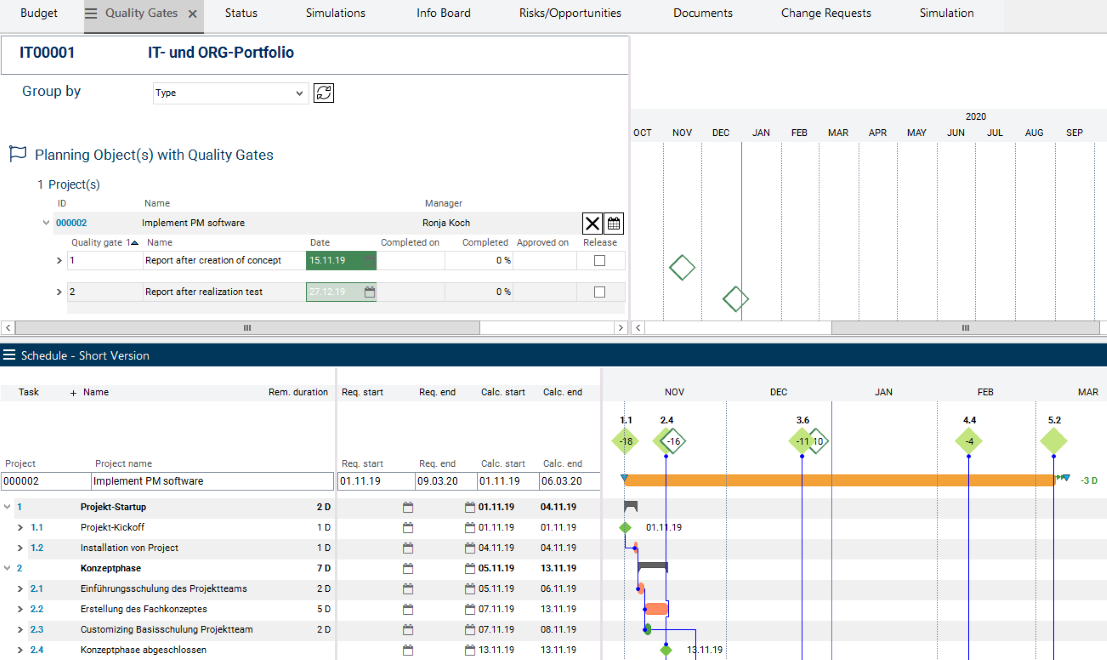
Task: Enable Release checkbox for Report after realization test
Action: 599,292
